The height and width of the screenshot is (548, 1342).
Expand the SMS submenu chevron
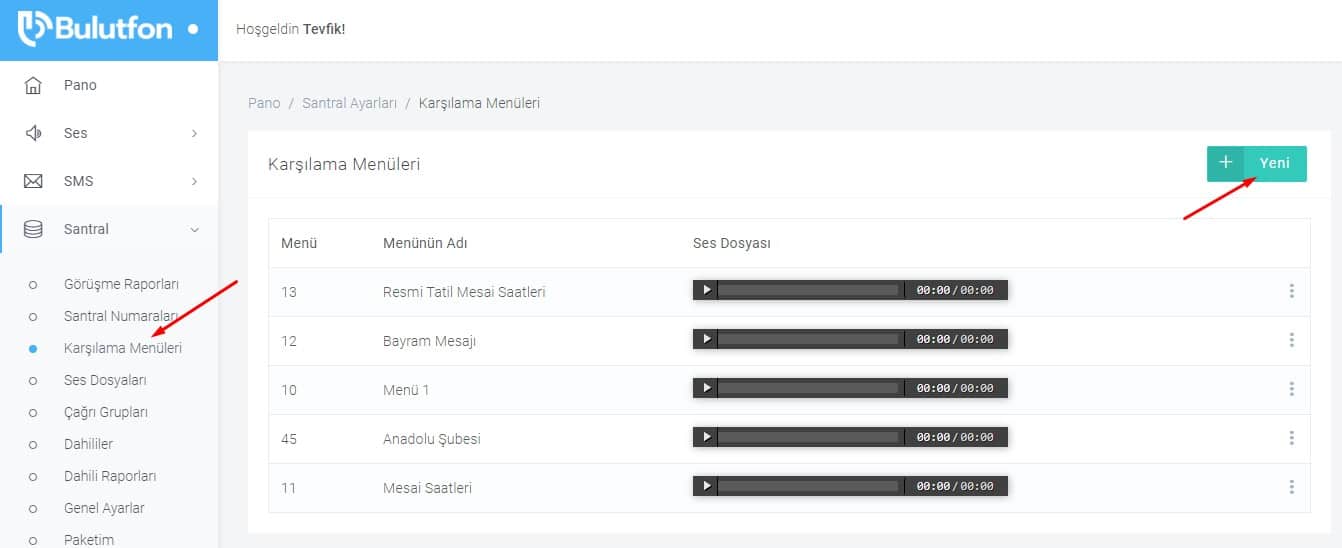194,181
